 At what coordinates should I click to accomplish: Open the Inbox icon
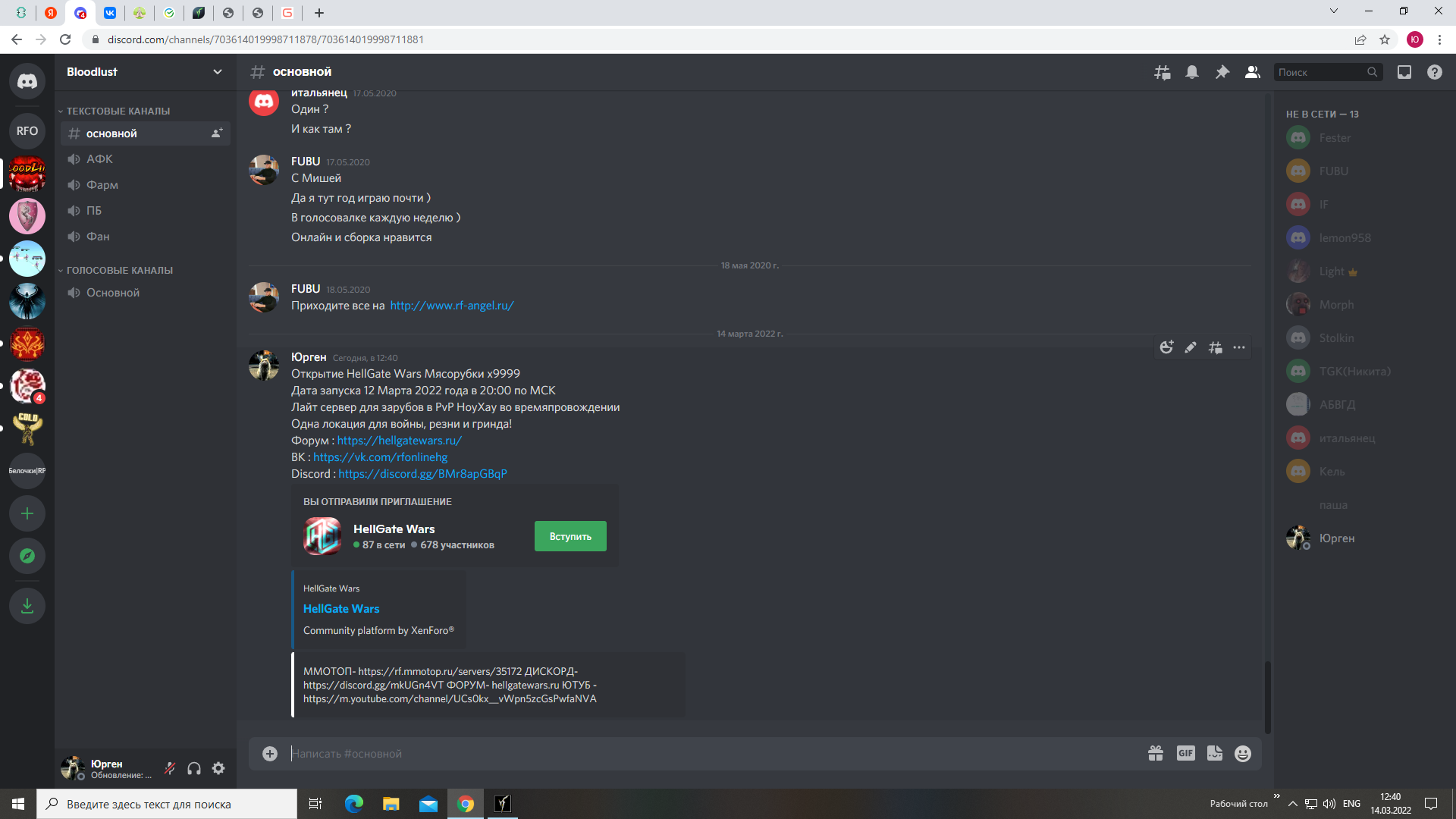pyautogui.click(x=1404, y=72)
